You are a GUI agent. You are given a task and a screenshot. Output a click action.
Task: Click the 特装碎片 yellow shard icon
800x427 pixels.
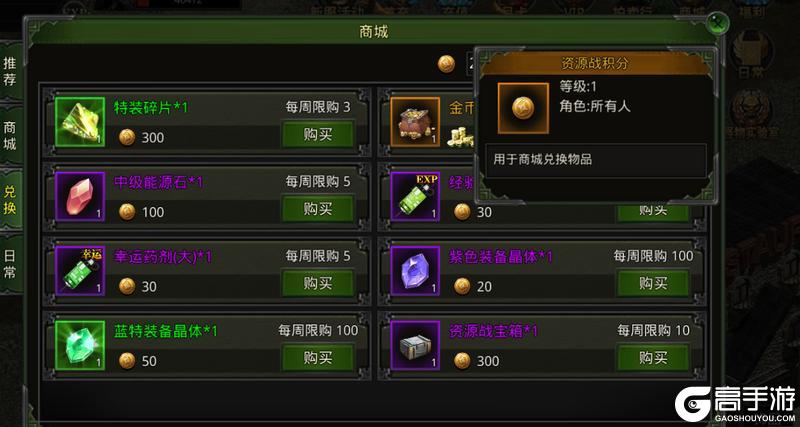click(x=80, y=122)
